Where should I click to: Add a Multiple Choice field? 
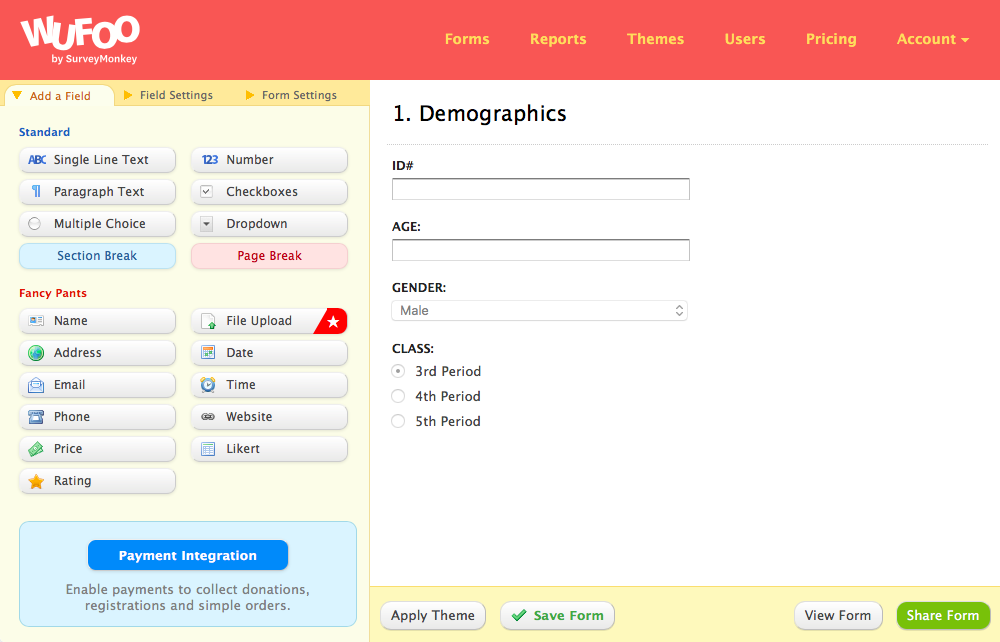tap(98, 224)
